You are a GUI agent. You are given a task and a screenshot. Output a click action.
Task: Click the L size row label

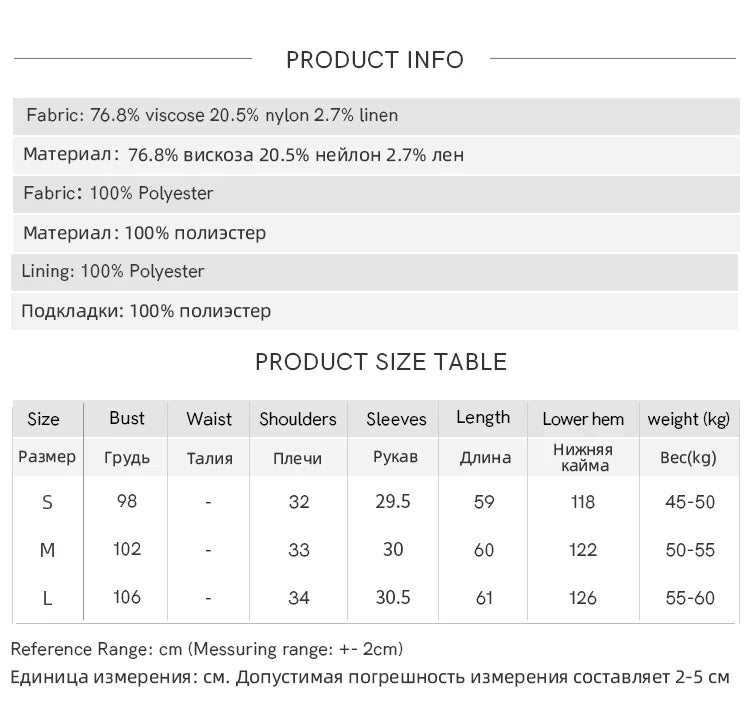tap(47, 598)
